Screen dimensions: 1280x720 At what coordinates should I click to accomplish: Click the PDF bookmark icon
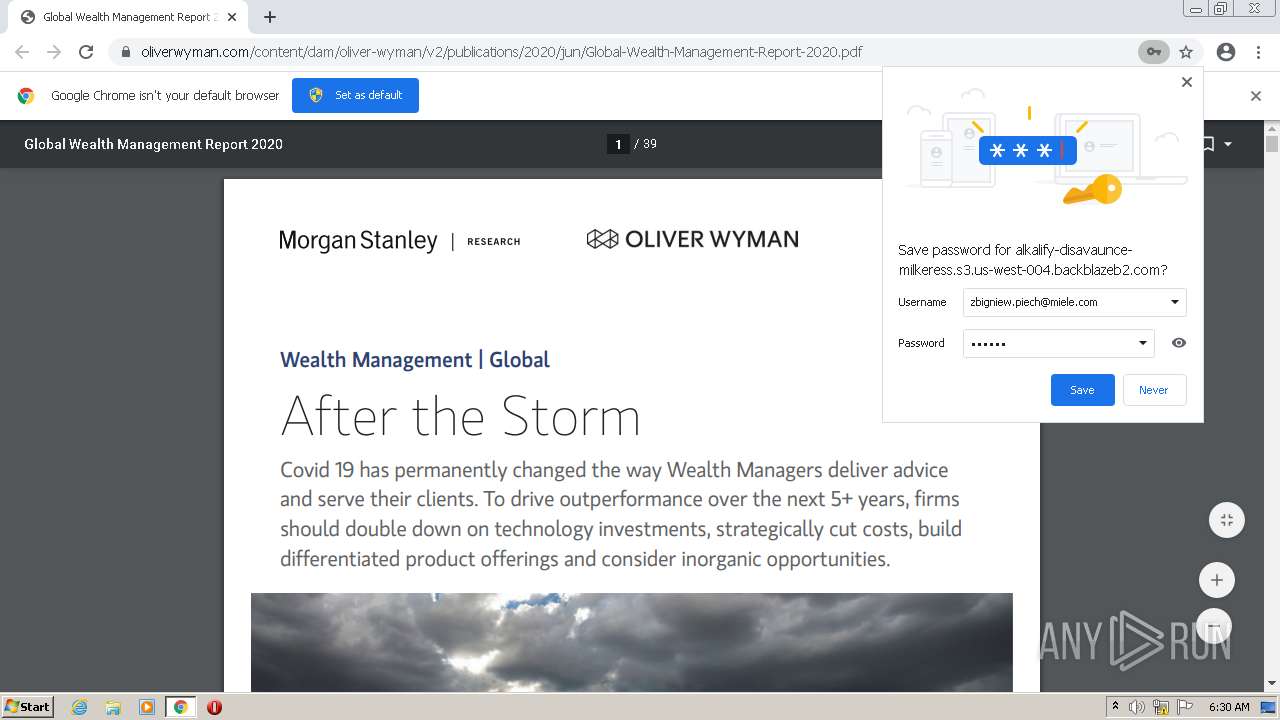pos(1208,144)
